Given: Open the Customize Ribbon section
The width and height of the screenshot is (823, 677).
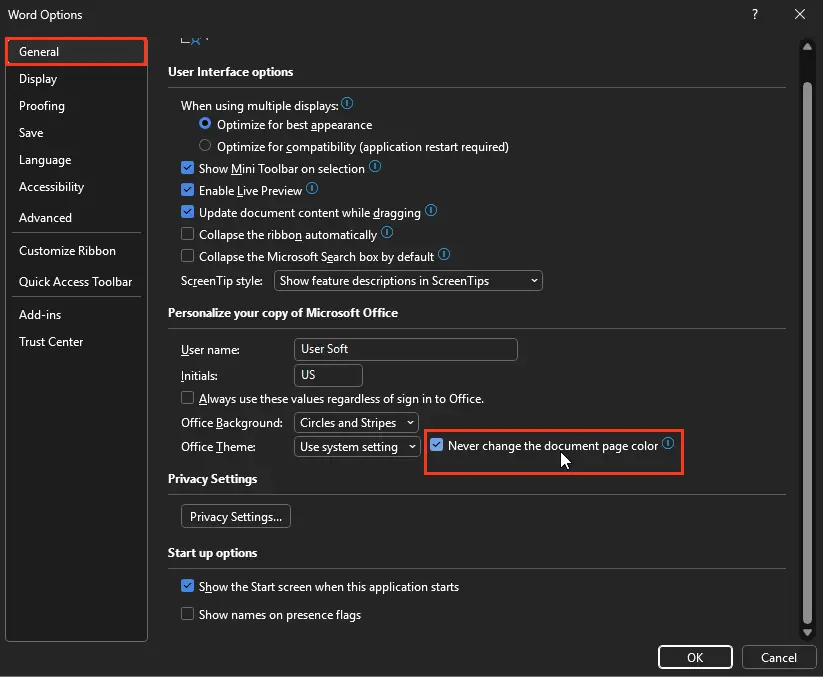Looking at the screenshot, I should tap(67, 251).
